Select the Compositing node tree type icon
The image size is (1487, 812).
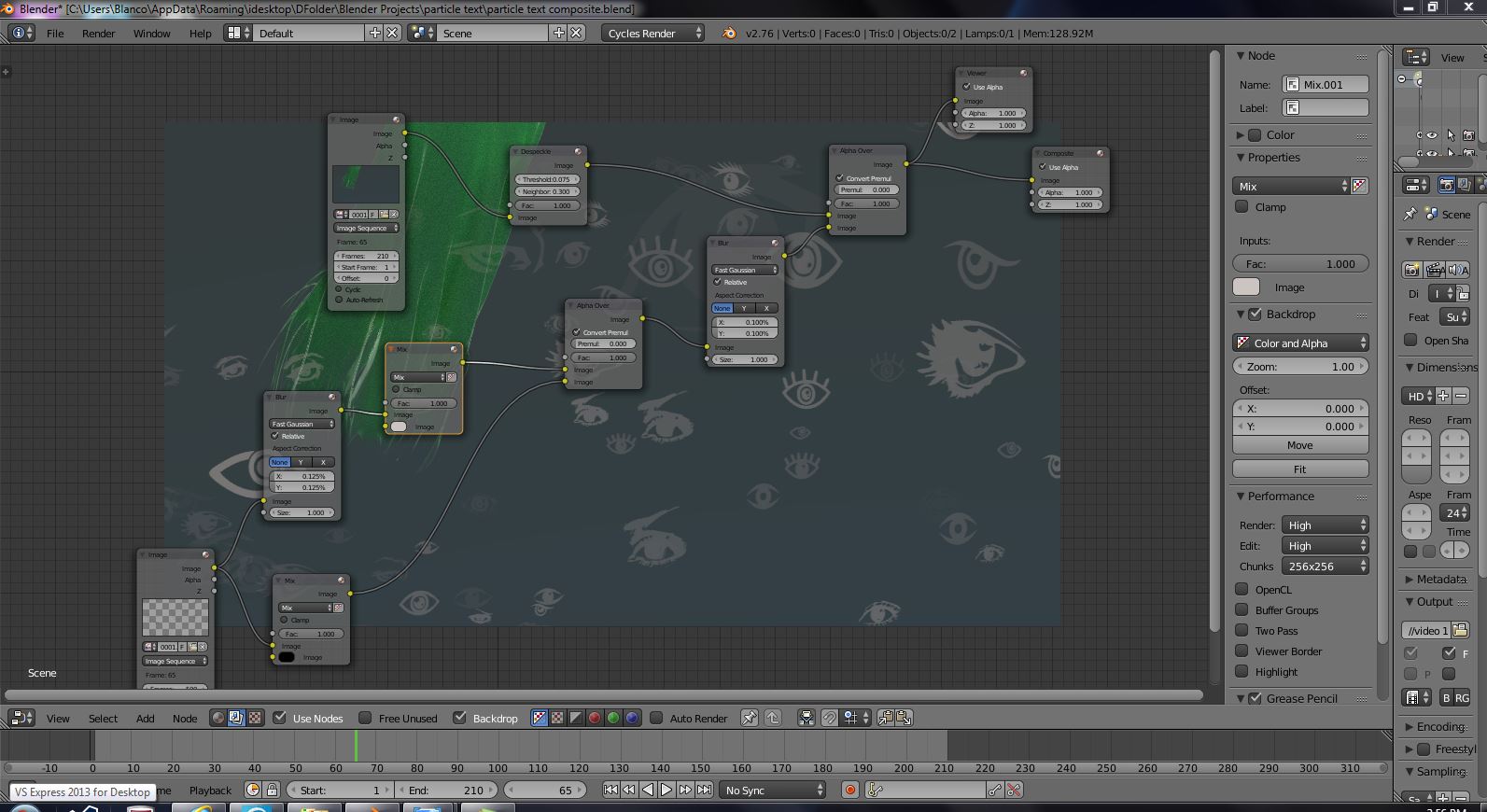pos(236,718)
